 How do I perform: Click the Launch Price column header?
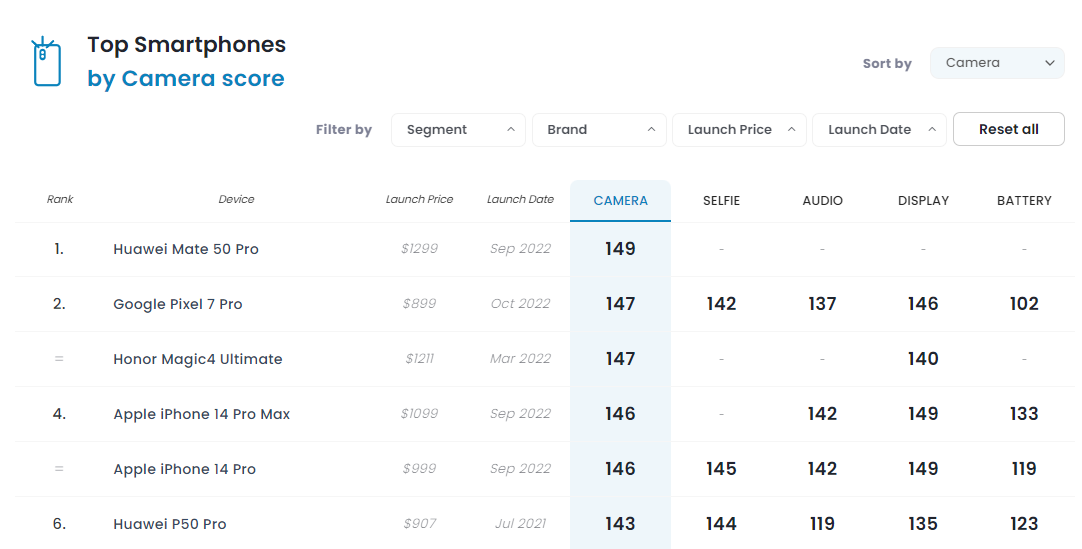point(420,199)
